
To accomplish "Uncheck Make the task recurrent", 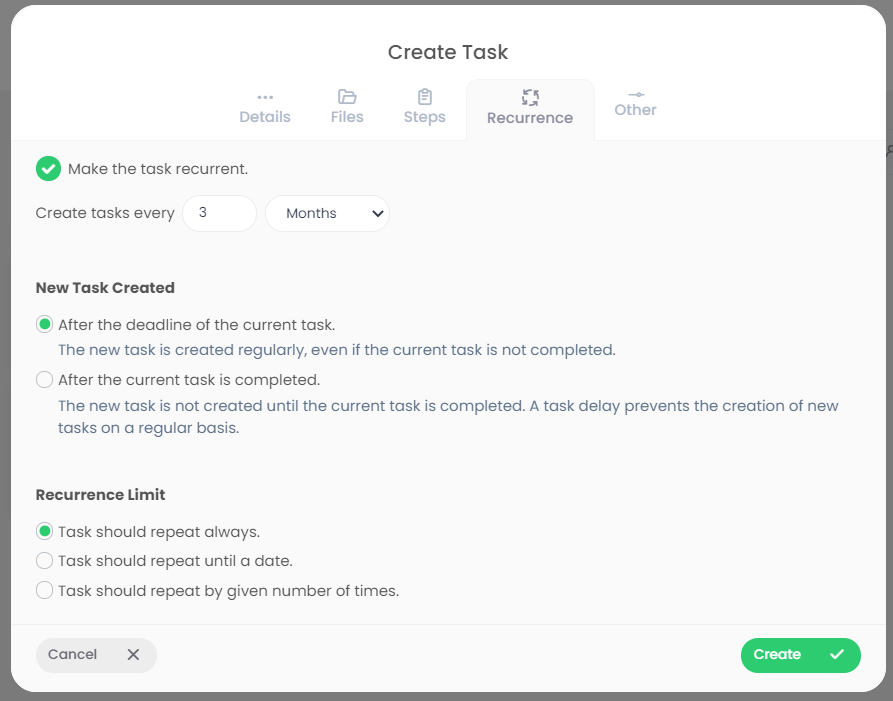I will 48,169.
